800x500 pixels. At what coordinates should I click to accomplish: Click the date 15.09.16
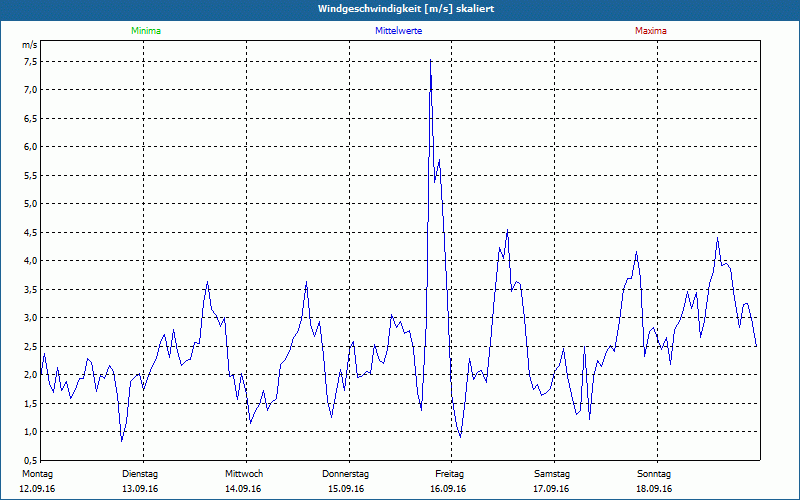[346, 489]
